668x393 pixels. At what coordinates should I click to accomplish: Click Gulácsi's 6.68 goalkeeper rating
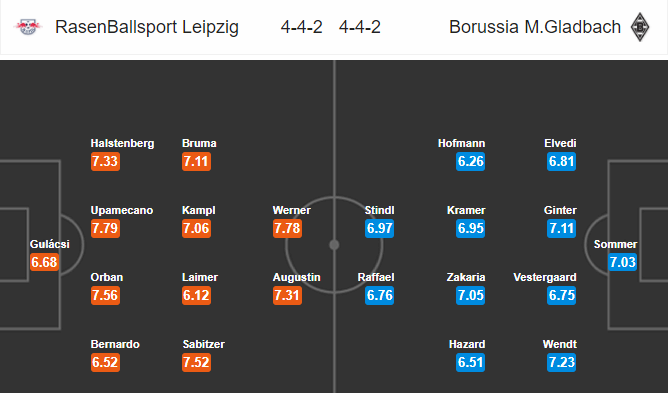(x=44, y=262)
